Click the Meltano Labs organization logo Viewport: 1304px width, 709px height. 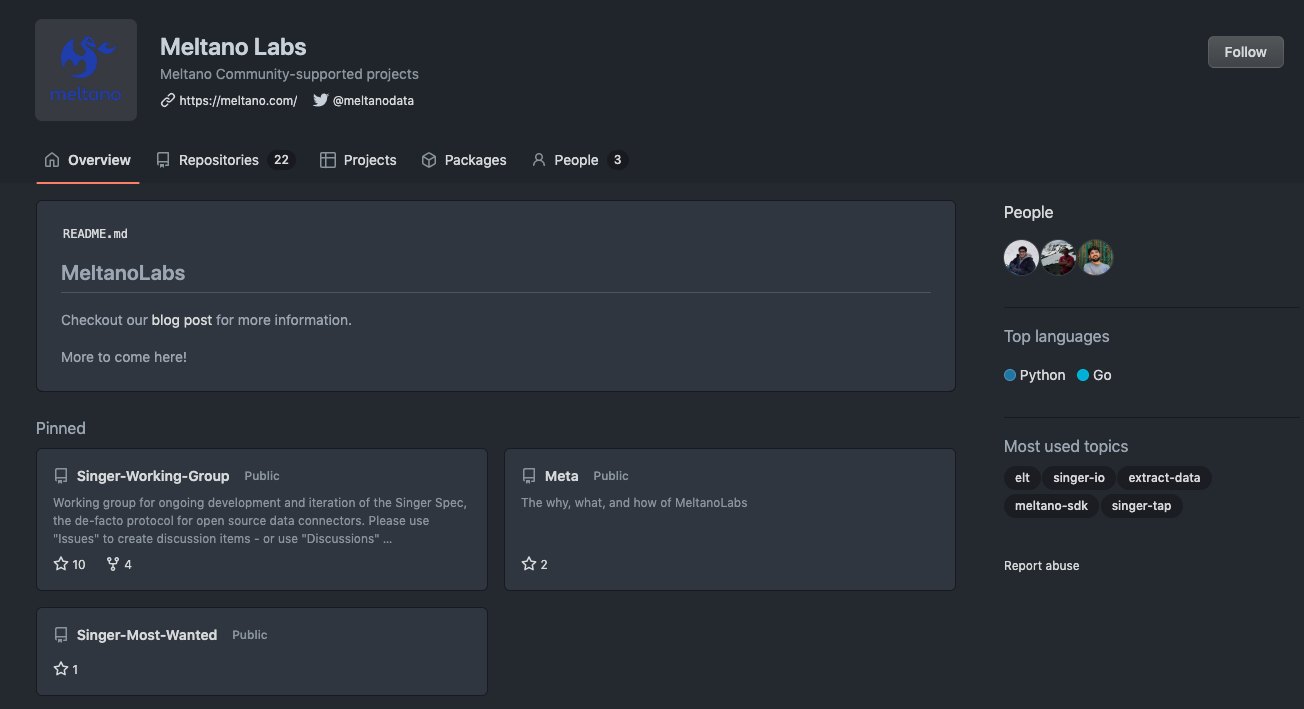(x=86, y=70)
